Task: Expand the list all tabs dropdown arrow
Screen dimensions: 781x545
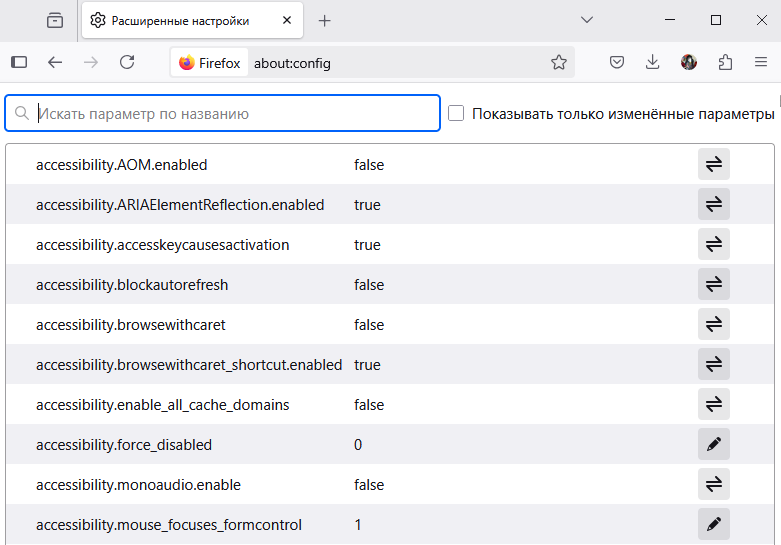Action: [x=587, y=20]
